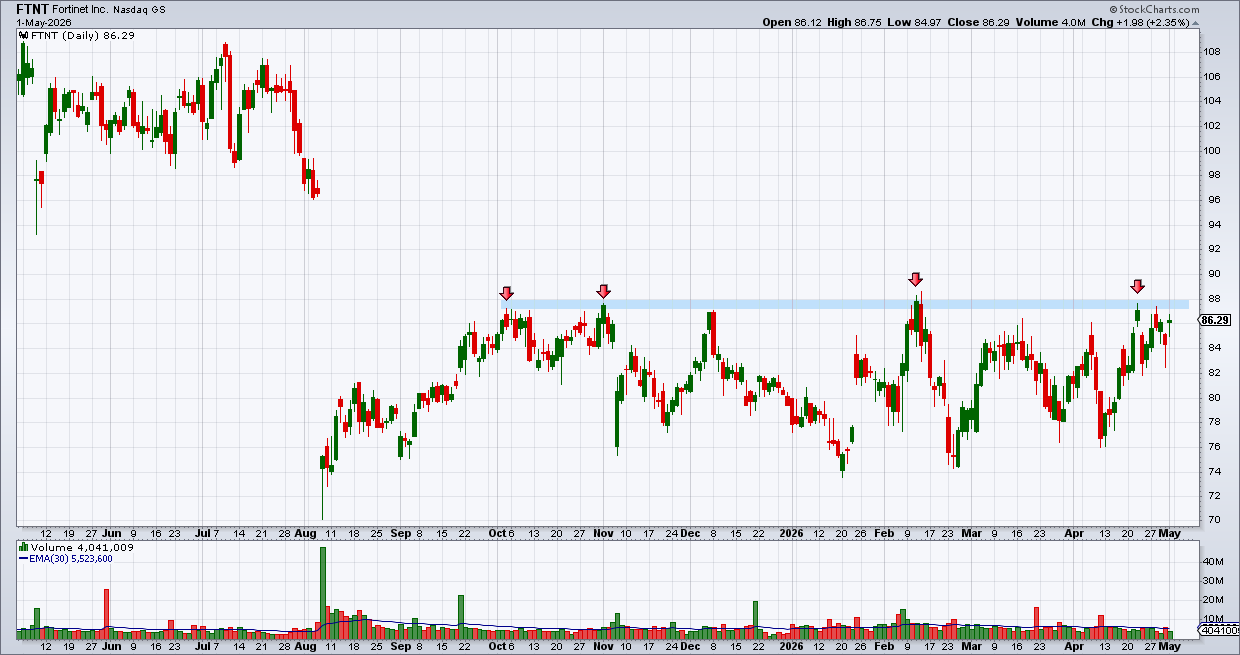Click the 20M volume axis label

(1213, 600)
